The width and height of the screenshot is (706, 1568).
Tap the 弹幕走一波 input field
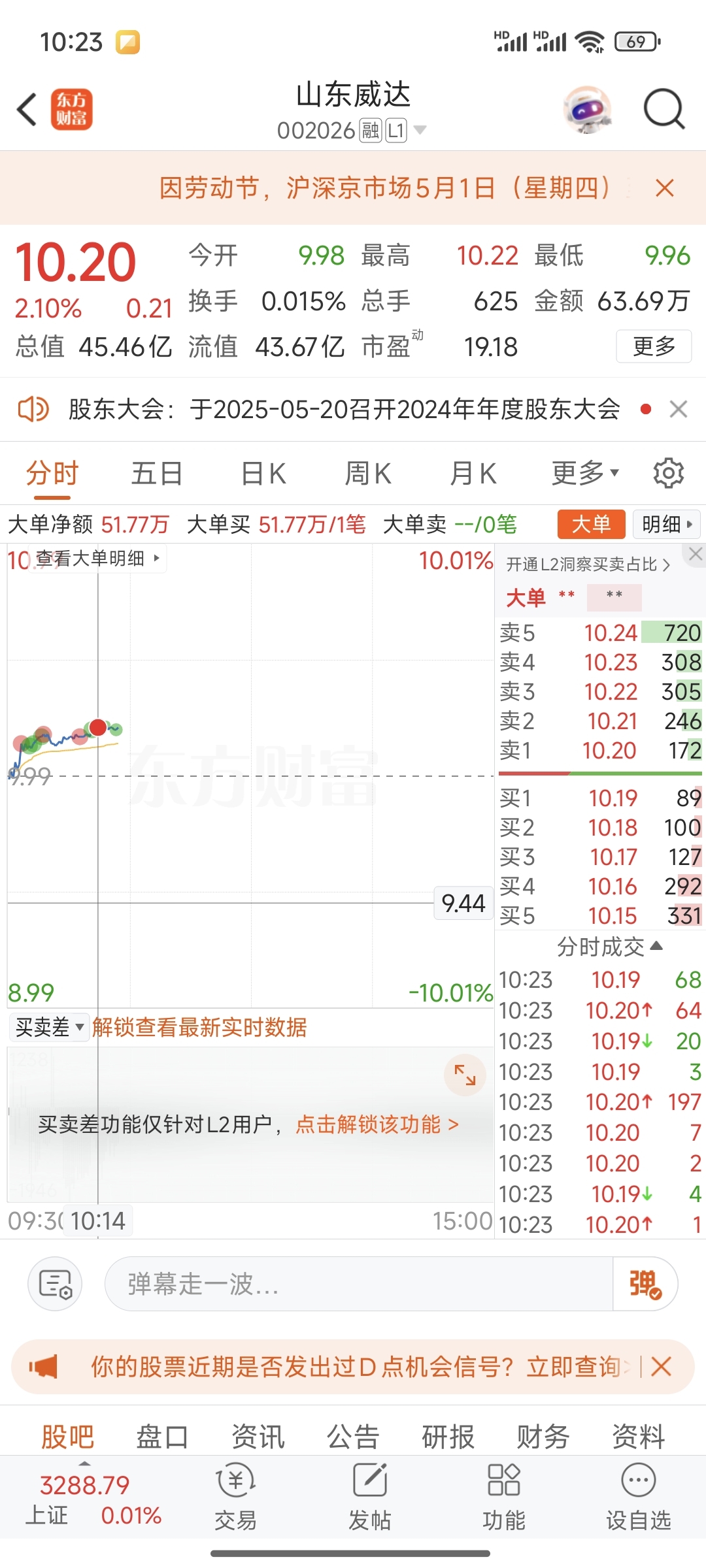(x=359, y=1284)
